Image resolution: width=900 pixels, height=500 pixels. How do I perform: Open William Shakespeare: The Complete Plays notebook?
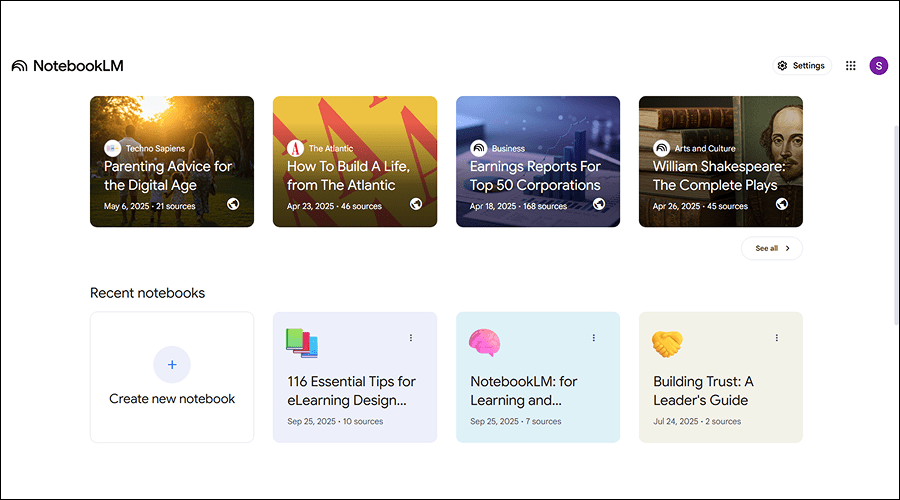[720, 176]
